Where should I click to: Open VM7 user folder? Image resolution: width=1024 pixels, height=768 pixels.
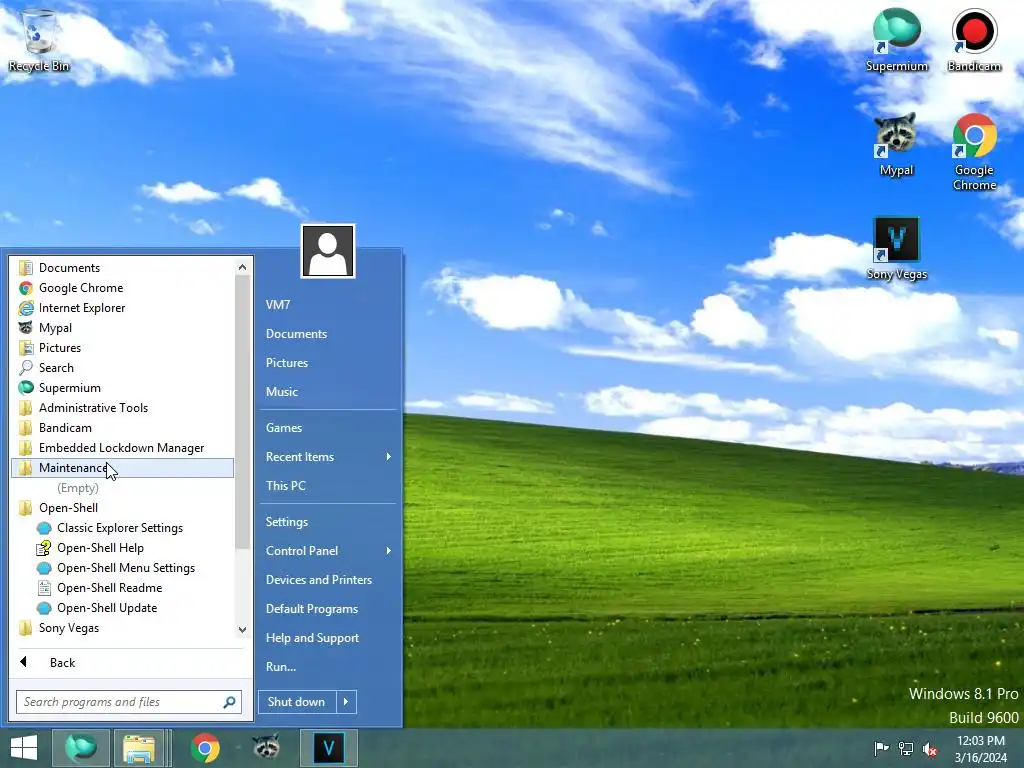tap(328, 304)
